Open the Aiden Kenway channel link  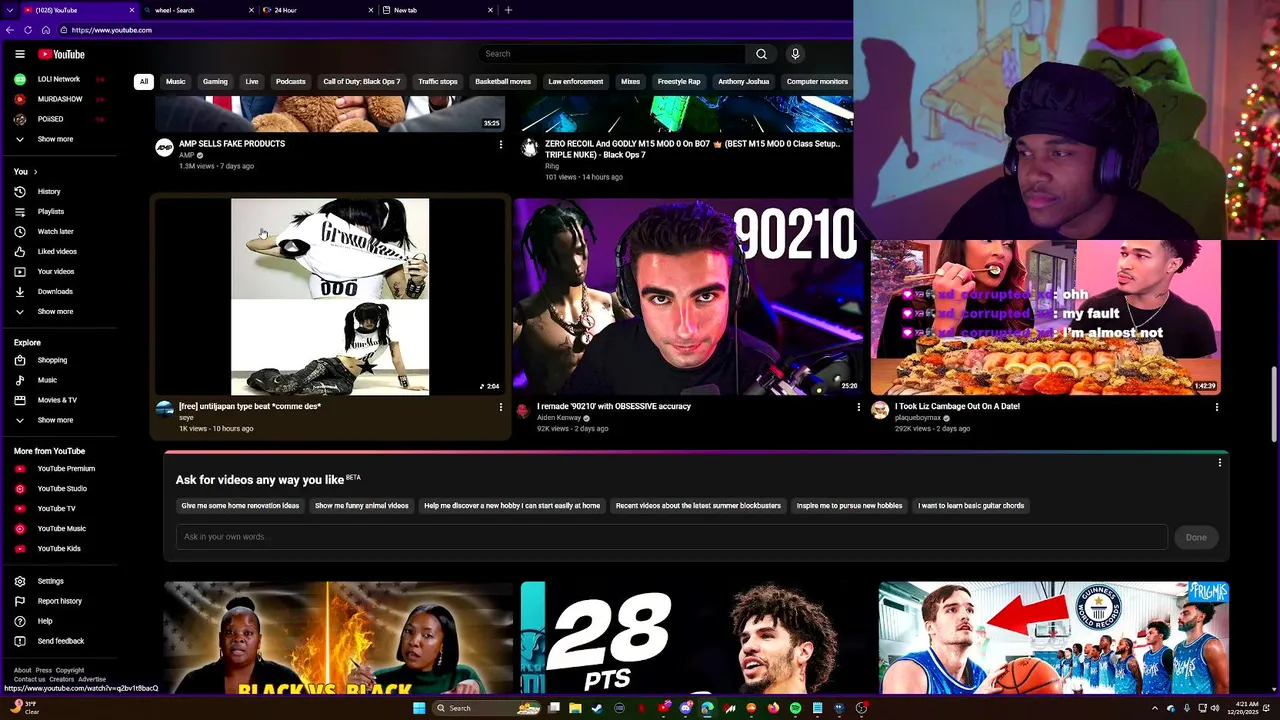(559, 418)
